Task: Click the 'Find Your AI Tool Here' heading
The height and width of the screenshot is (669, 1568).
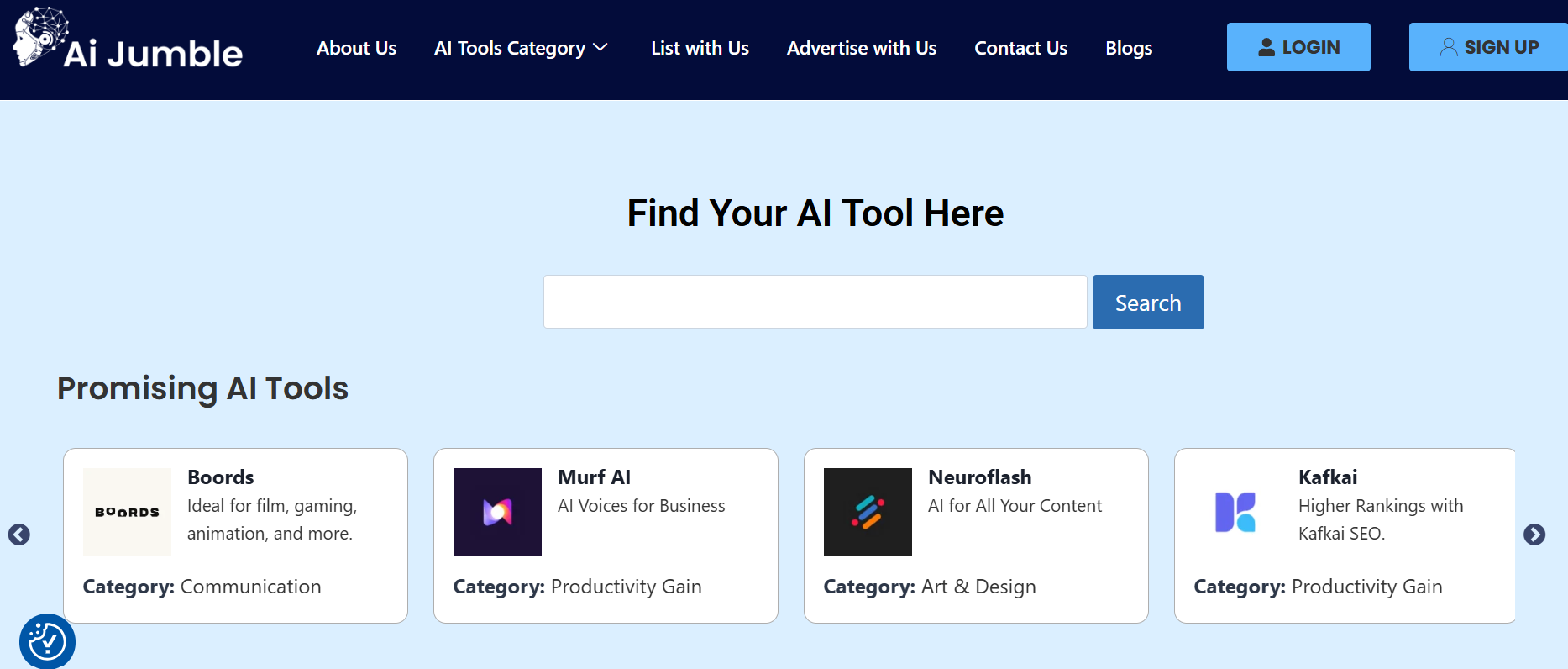Action: 815,213
